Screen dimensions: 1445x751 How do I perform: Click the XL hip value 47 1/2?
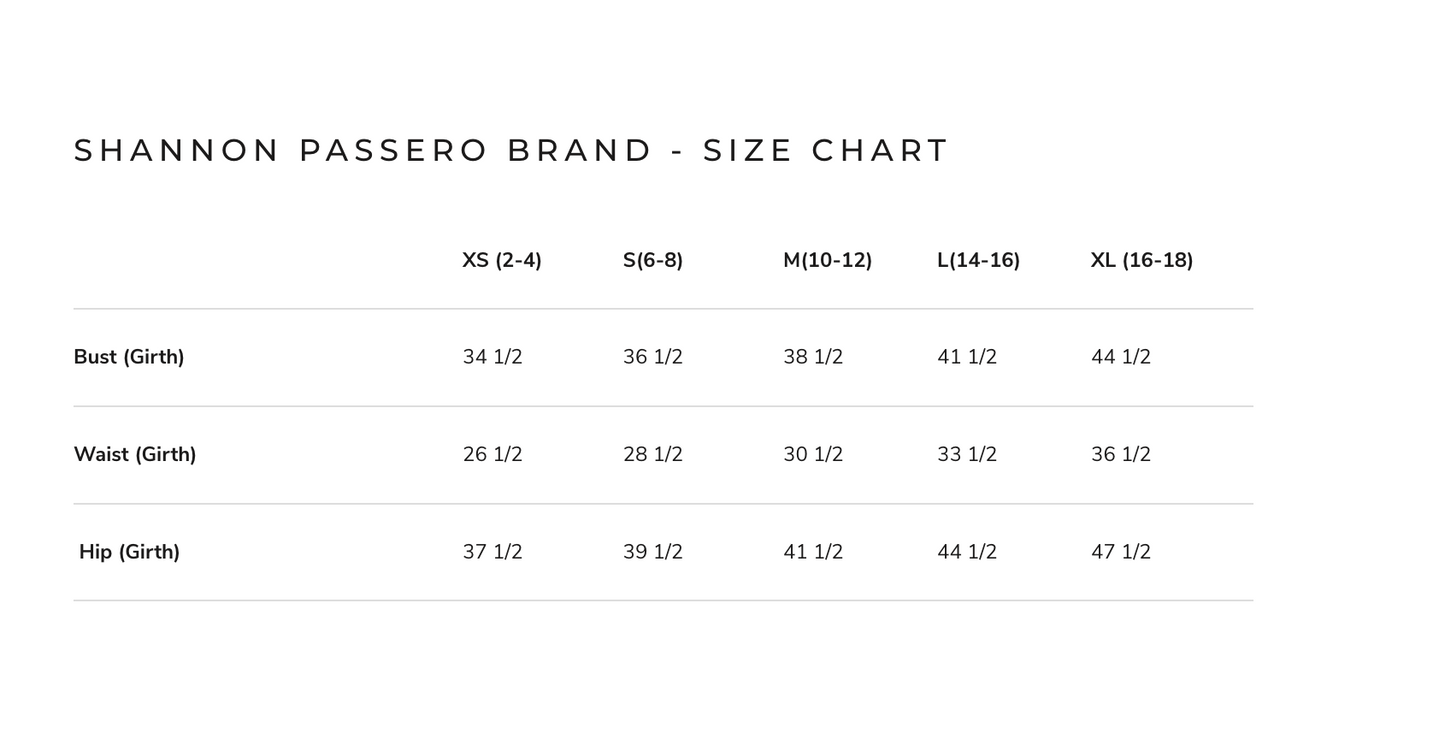(x=1121, y=552)
